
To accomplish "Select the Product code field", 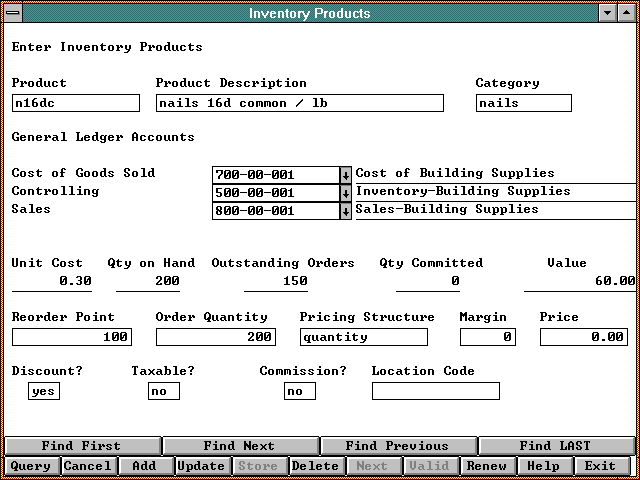I will point(76,103).
